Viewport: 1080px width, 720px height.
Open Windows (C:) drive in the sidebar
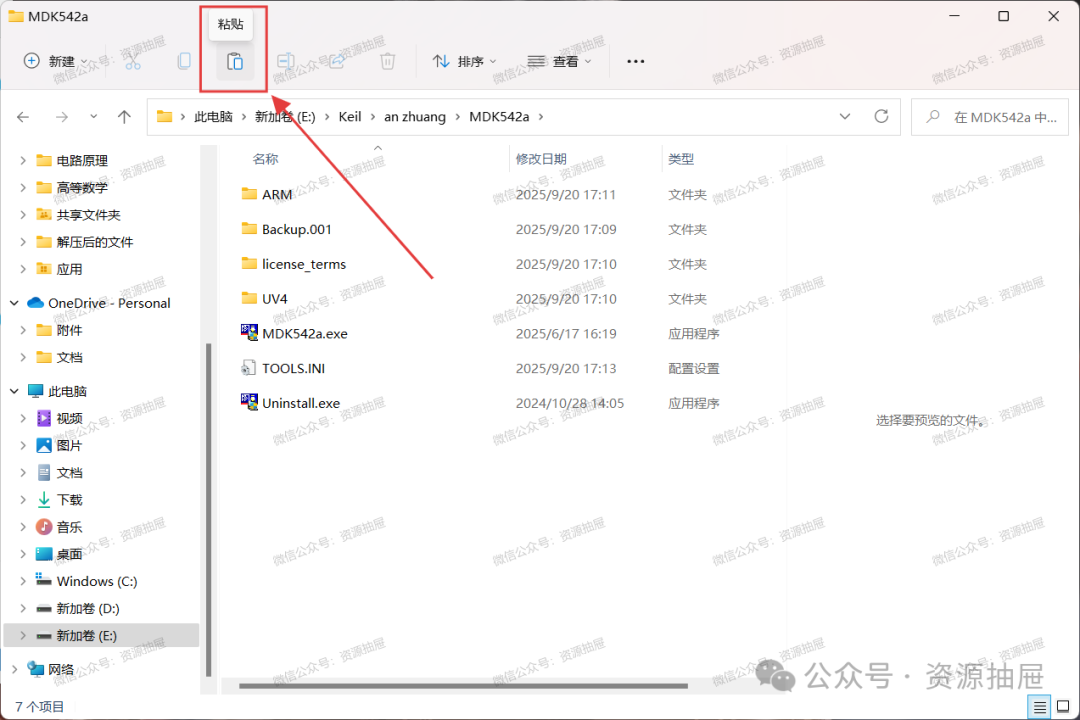96,582
